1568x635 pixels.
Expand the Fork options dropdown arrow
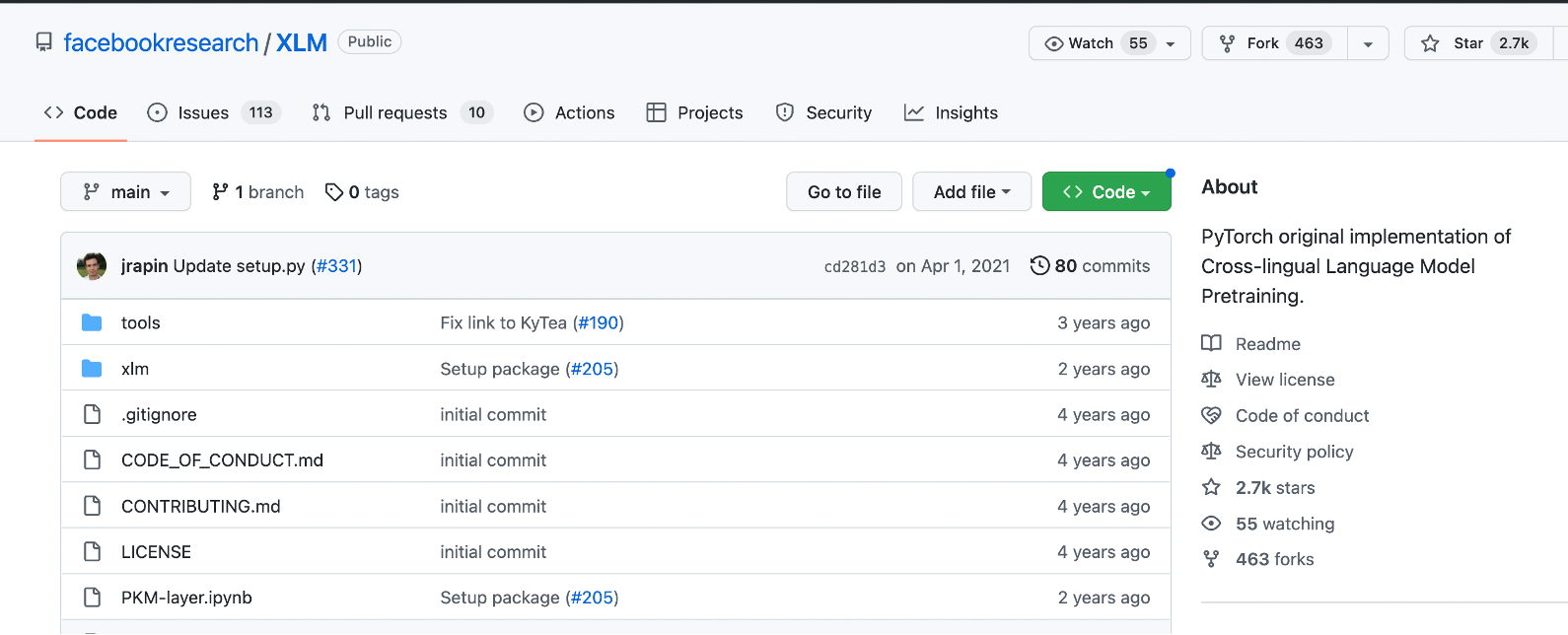[1369, 43]
